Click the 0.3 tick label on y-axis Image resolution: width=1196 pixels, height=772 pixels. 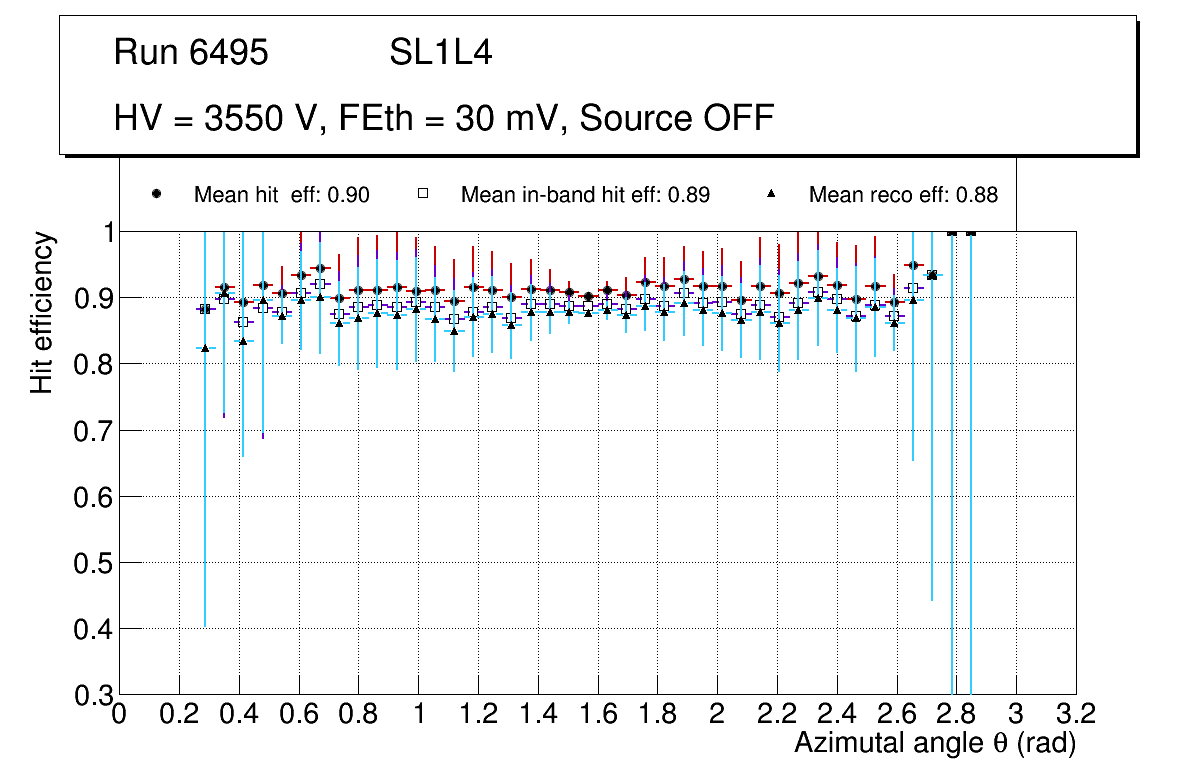[x=88, y=695]
